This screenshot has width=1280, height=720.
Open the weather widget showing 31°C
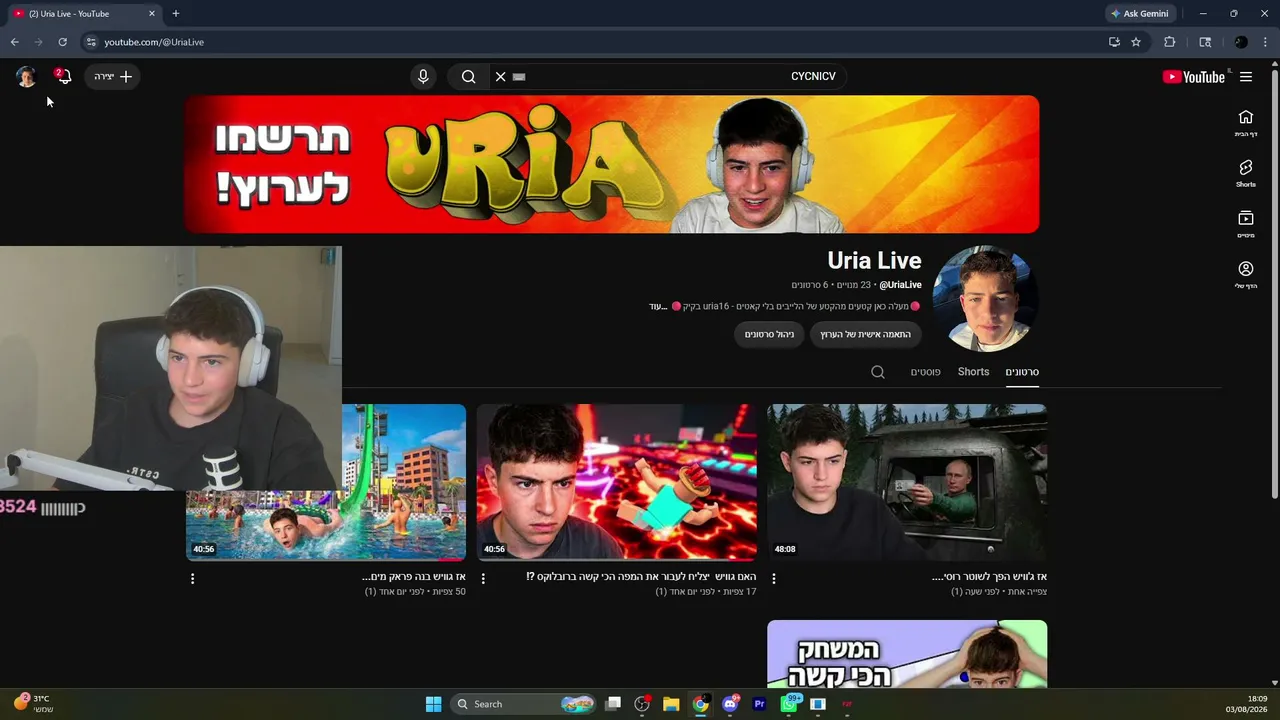(34, 704)
